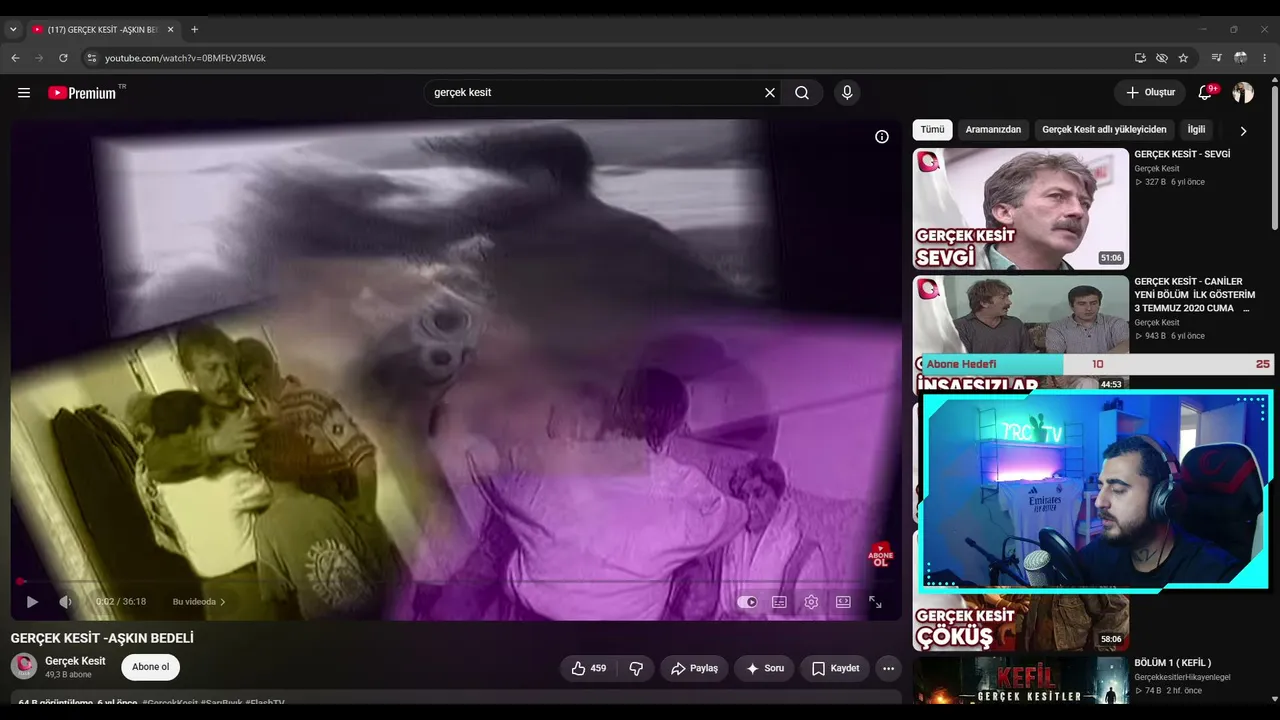This screenshot has height=720, width=1280.
Task: Enter full screen mode
Action: tap(875, 602)
